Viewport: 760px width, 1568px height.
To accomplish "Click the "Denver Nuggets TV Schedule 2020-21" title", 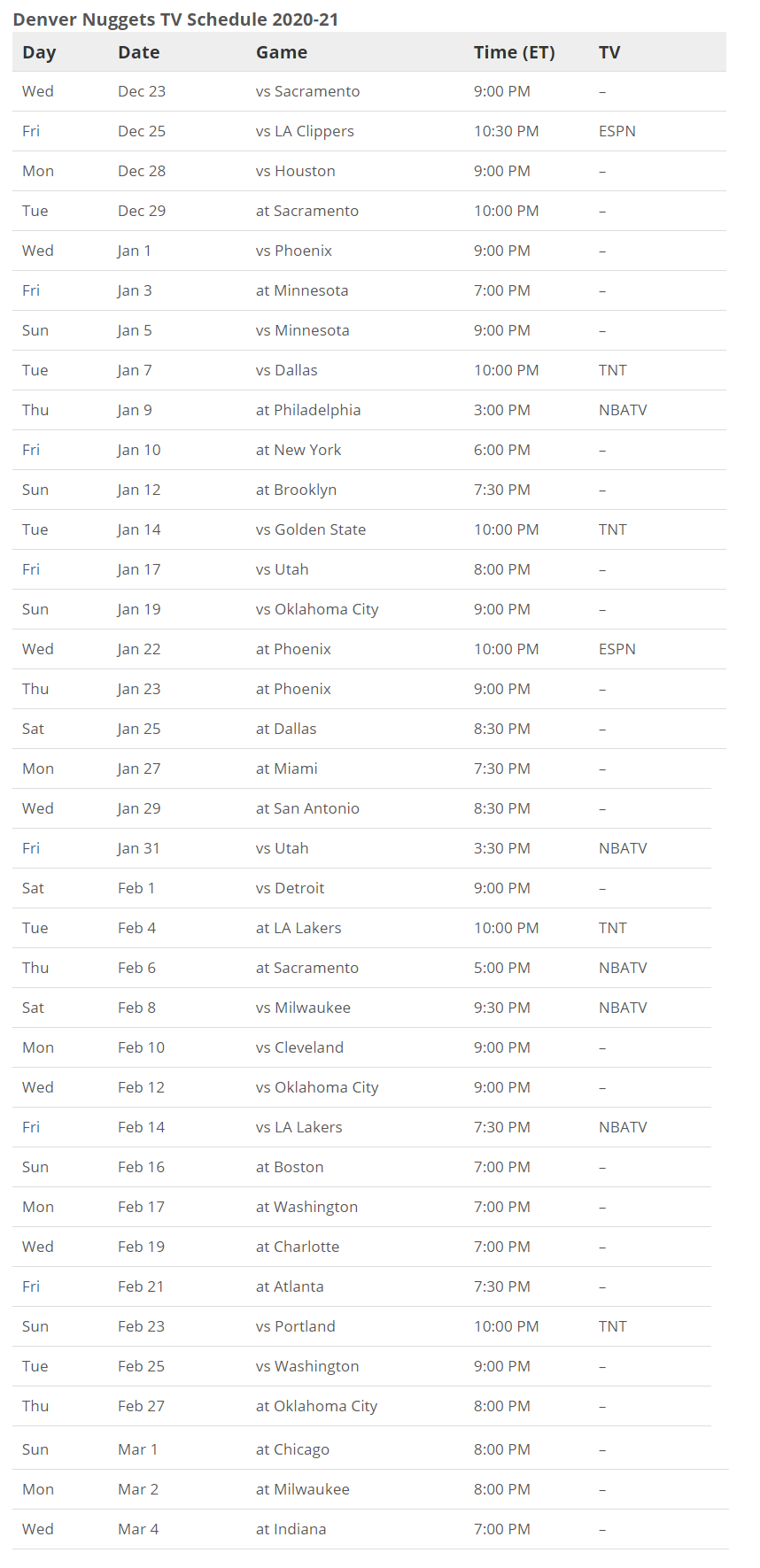I will 175,19.
